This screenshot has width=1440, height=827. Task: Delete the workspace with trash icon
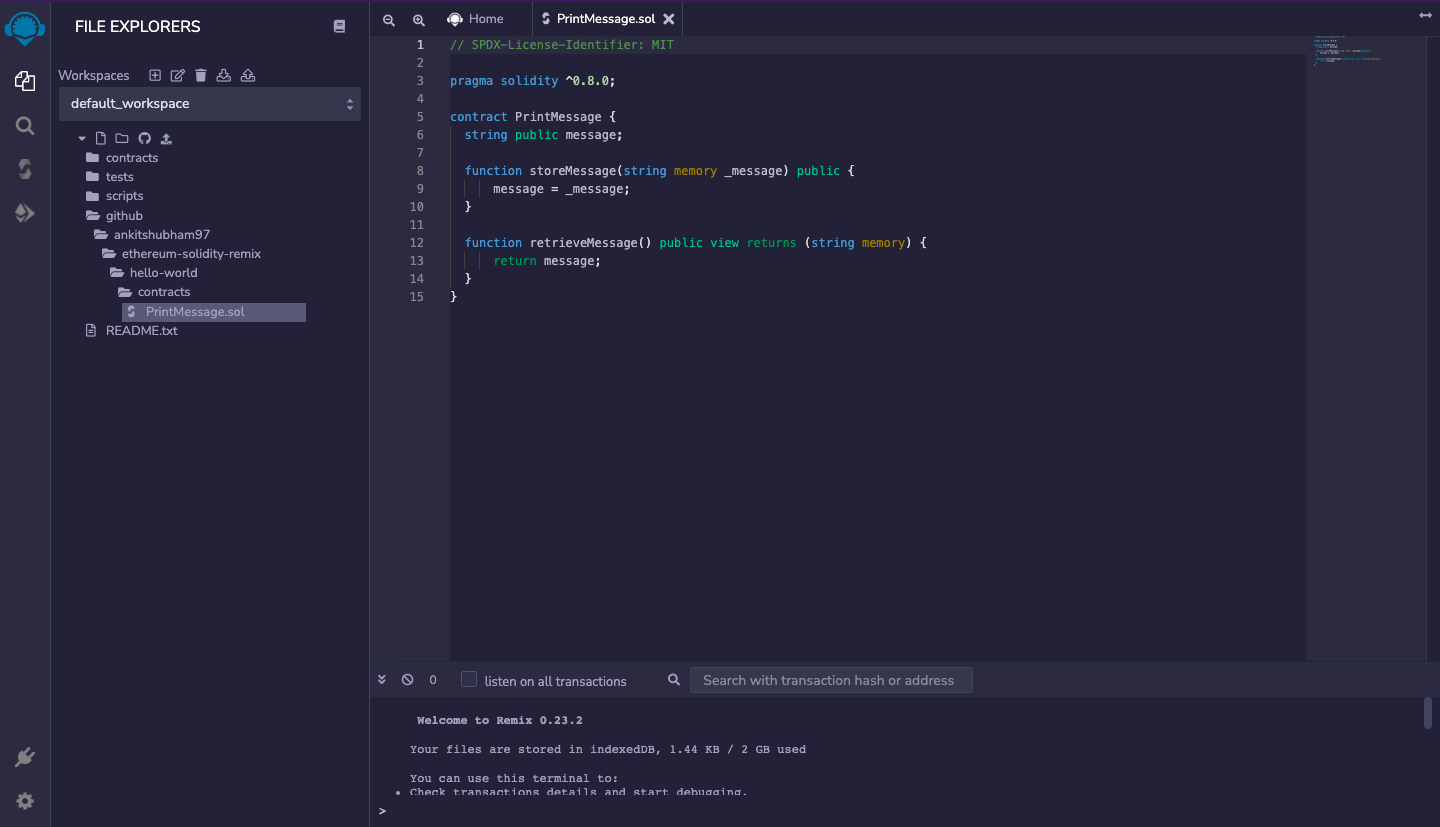click(x=201, y=75)
